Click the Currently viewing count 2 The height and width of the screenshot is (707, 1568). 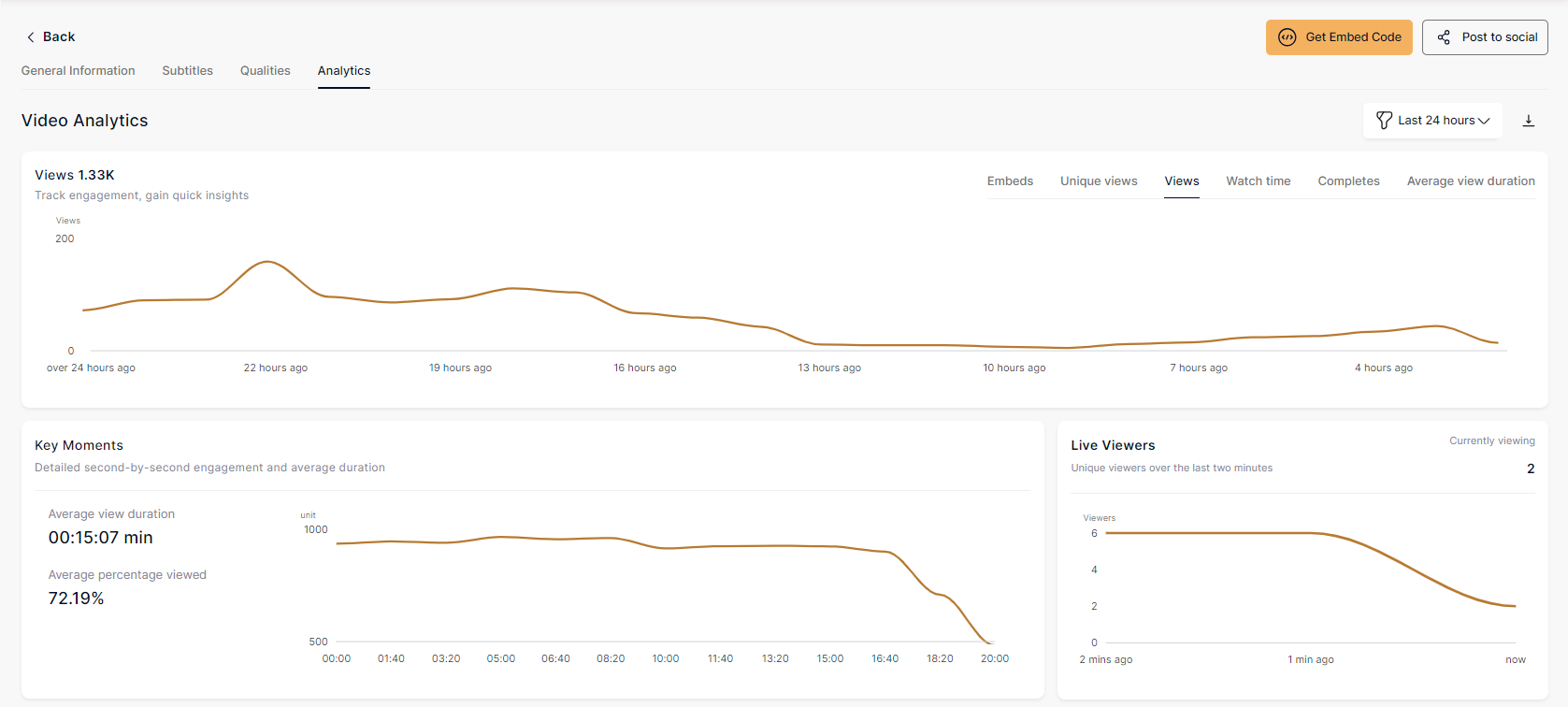click(1531, 469)
